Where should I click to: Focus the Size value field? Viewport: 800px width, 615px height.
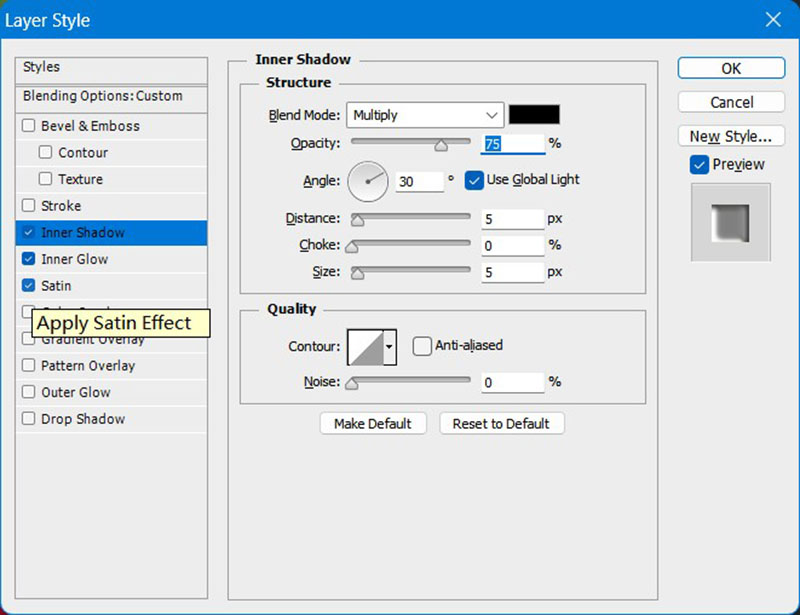[x=513, y=272]
